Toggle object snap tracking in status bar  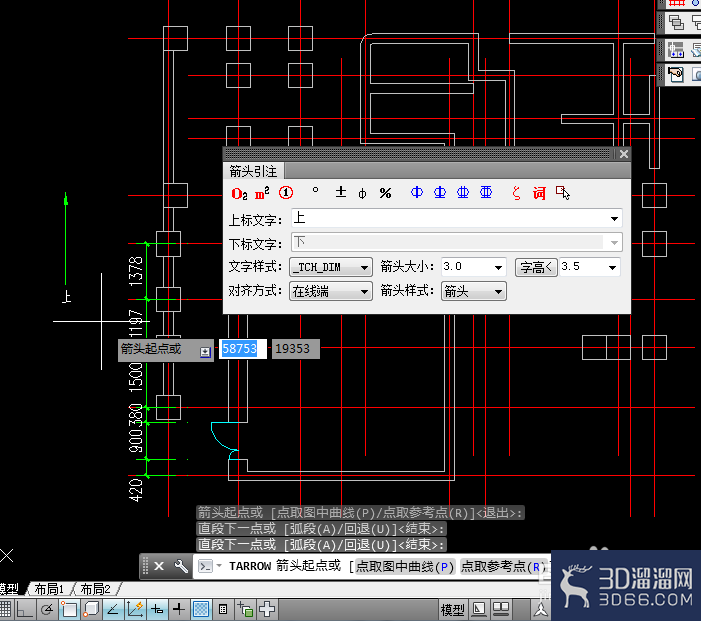[113, 609]
